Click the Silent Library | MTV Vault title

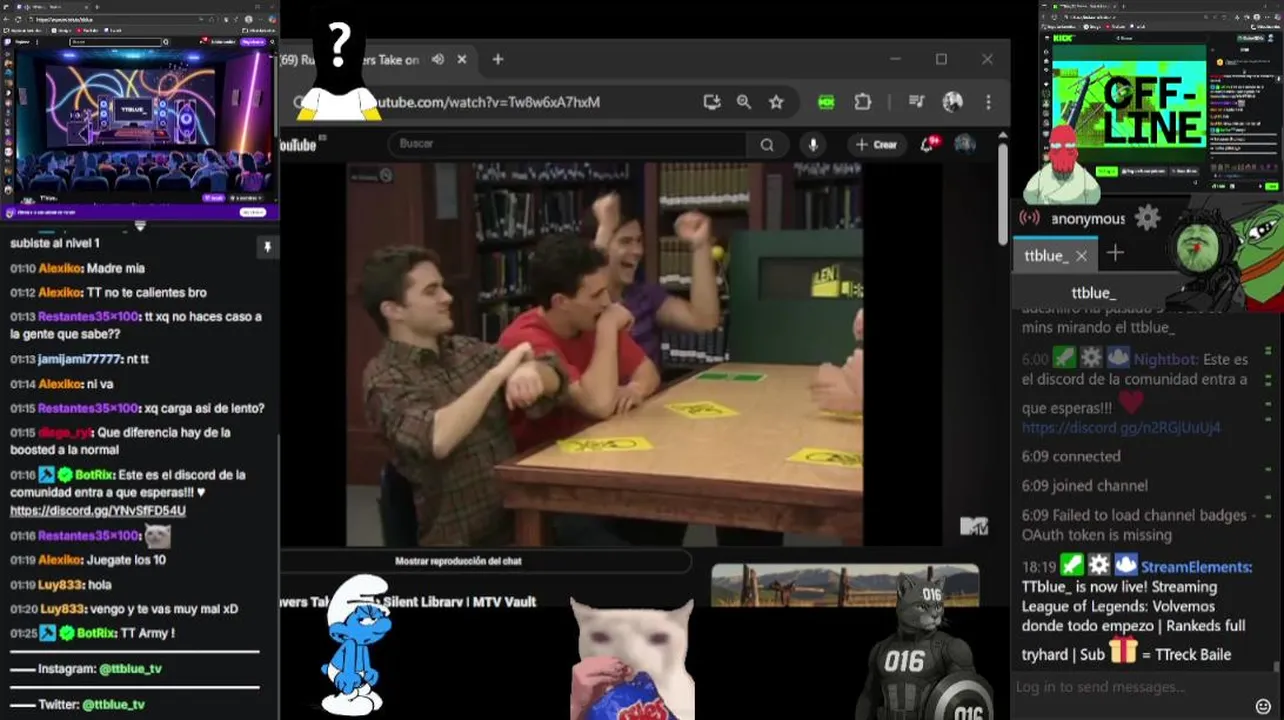click(410, 602)
